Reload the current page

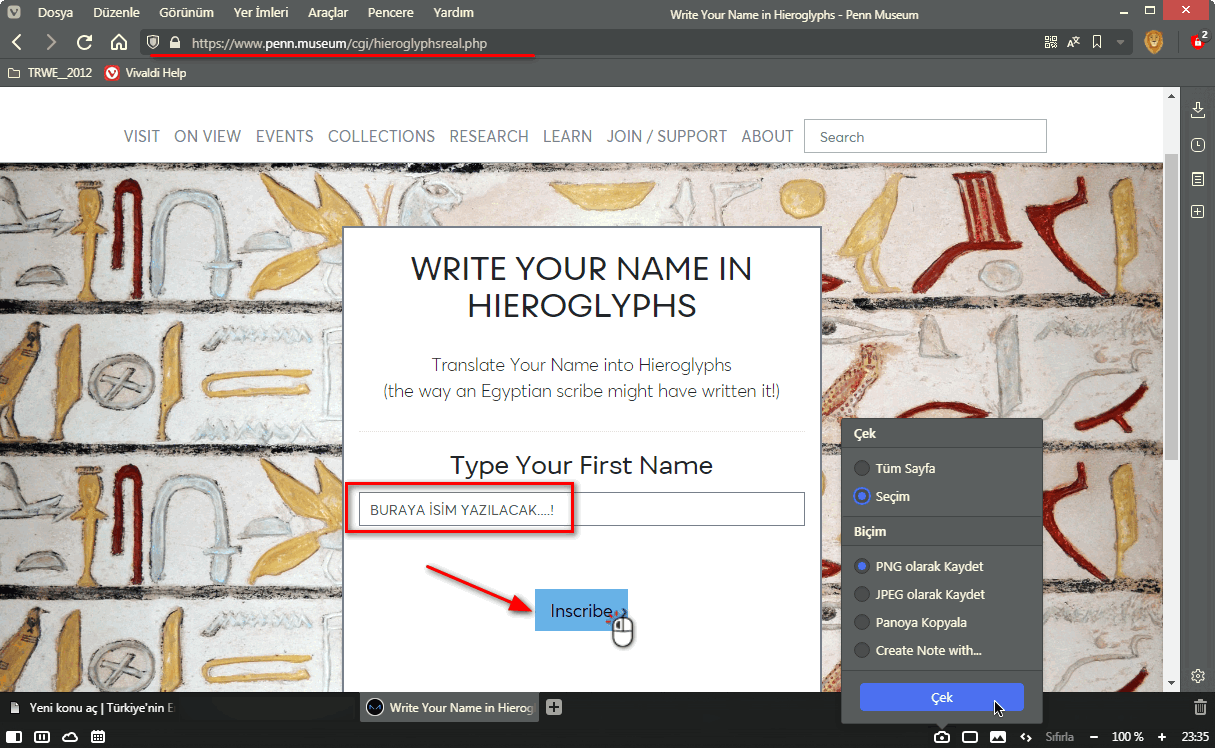(85, 42)
